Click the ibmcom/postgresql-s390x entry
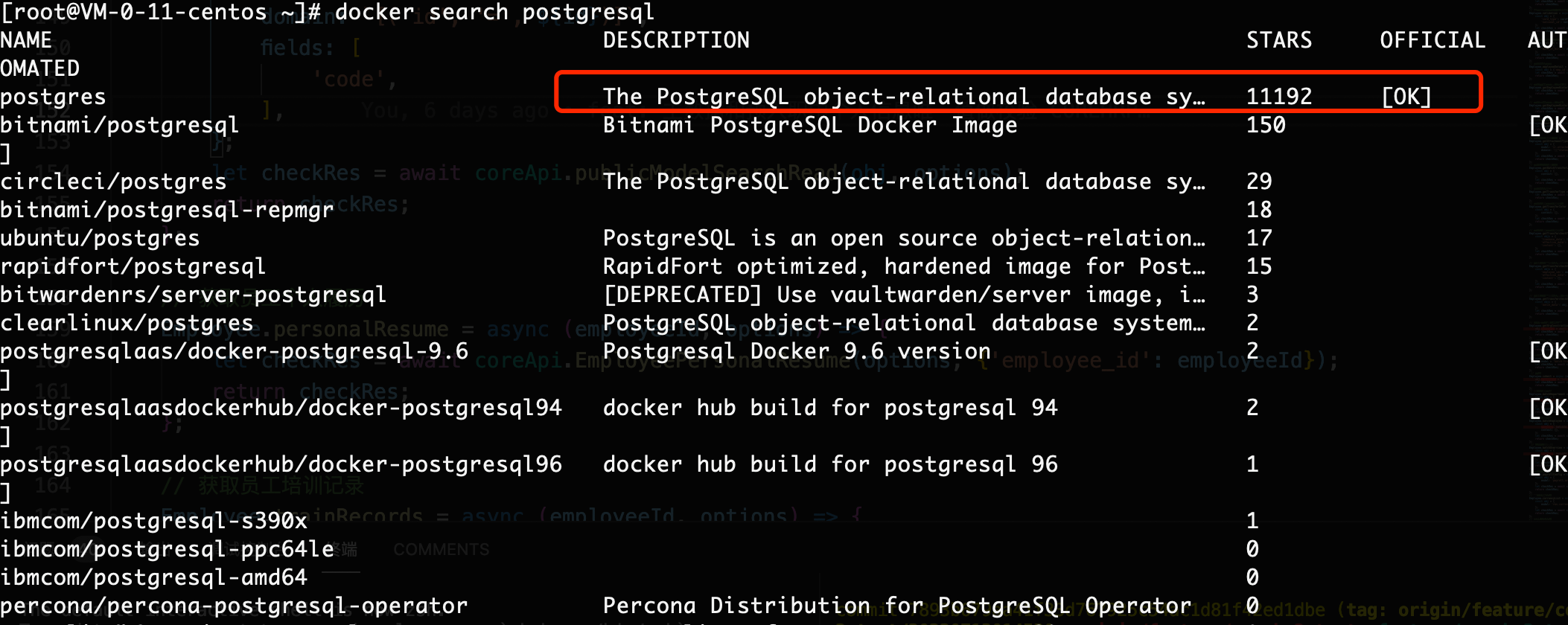1568x625 pixels. pyautogui.click(x=153, y=521)
